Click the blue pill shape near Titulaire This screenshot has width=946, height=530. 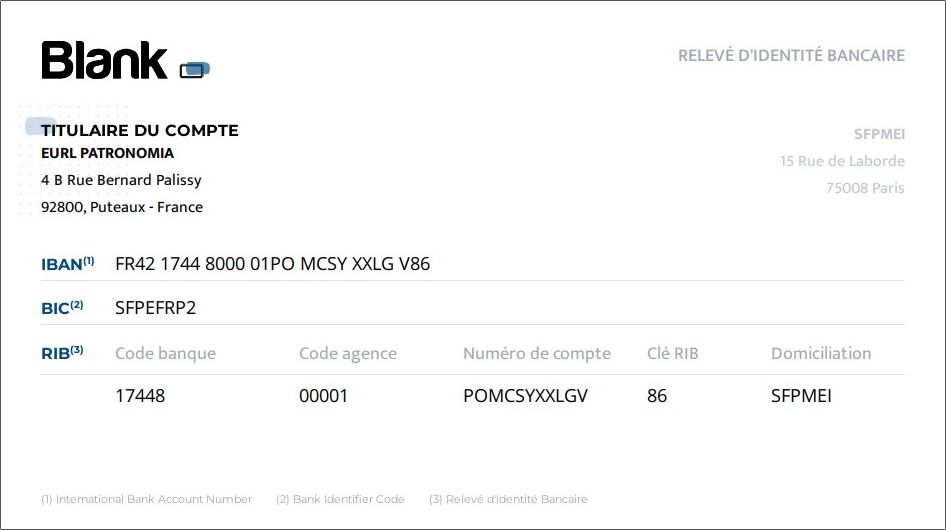click(x=40, y=126)
